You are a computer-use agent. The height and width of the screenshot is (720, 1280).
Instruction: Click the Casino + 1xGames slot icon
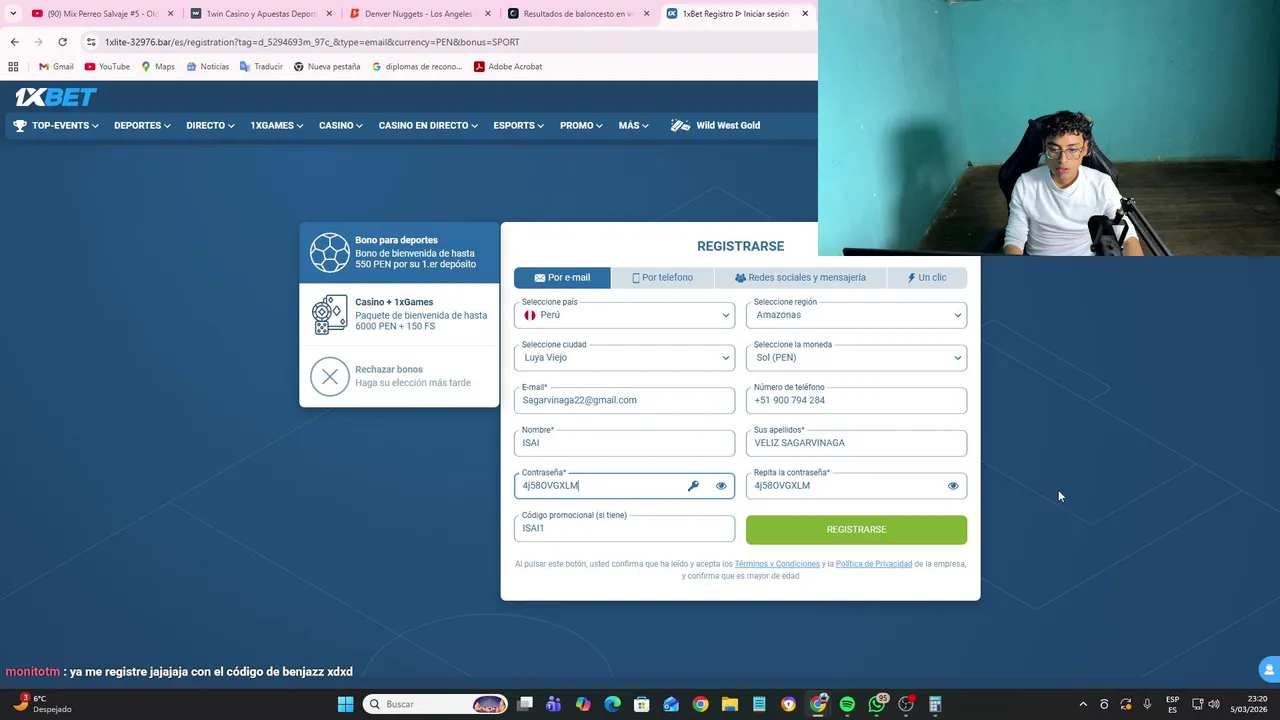pyautogui.click(x=329, y=315)
